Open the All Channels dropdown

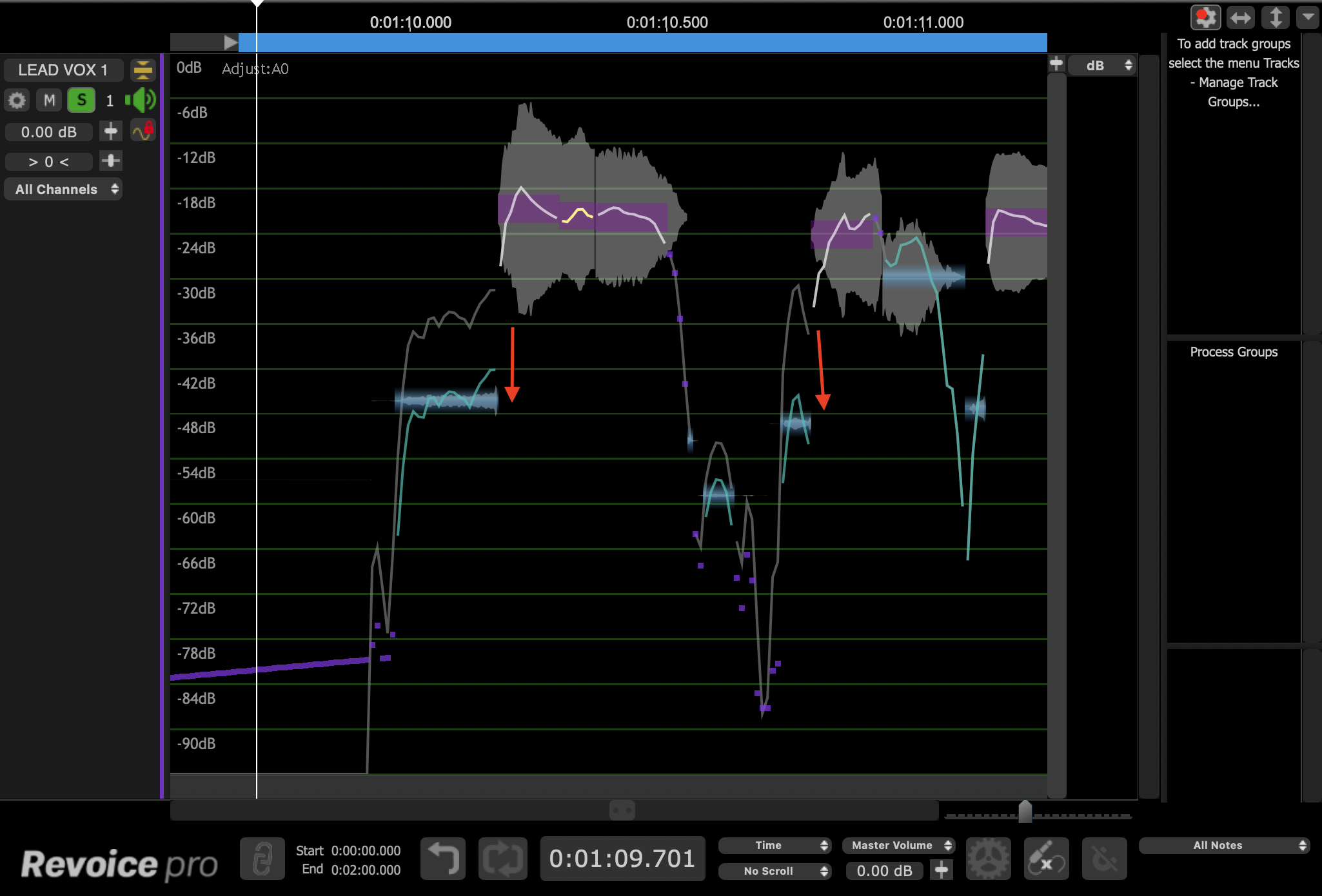point(63,190)
